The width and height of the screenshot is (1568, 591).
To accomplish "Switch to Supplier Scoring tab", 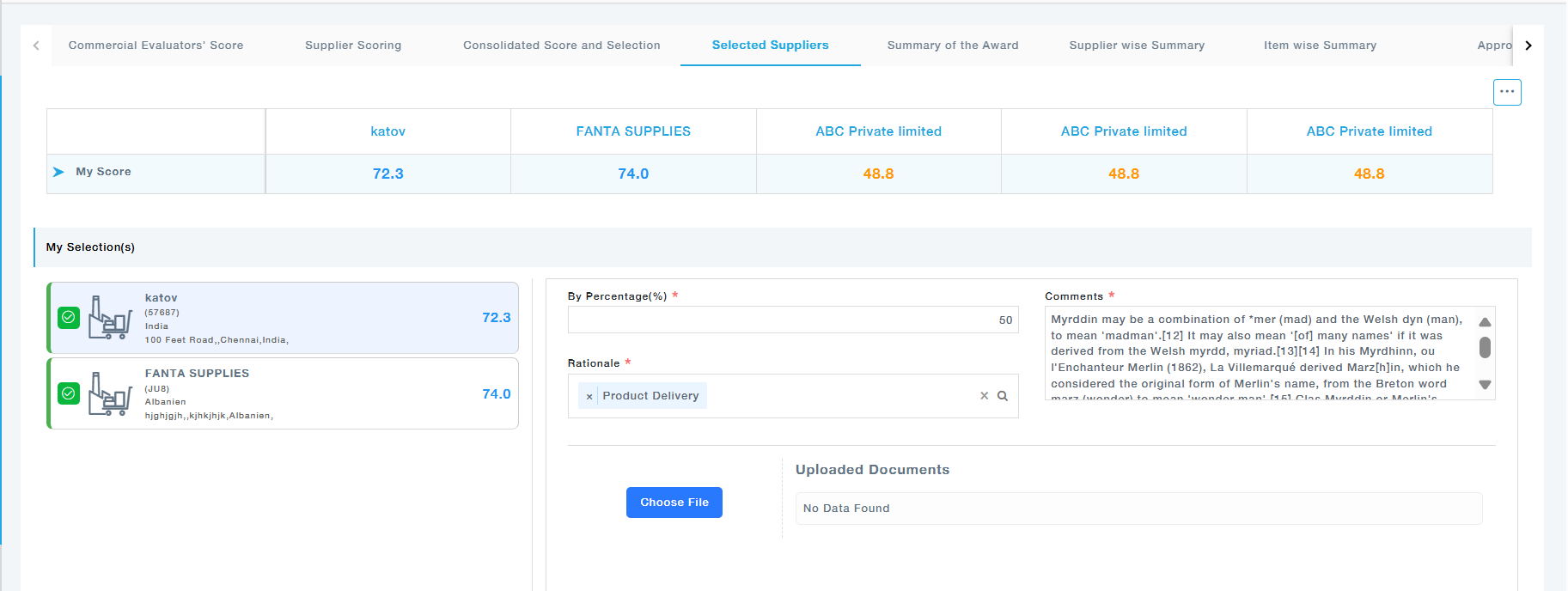I will pyautogui.click(x=353, y=46).
